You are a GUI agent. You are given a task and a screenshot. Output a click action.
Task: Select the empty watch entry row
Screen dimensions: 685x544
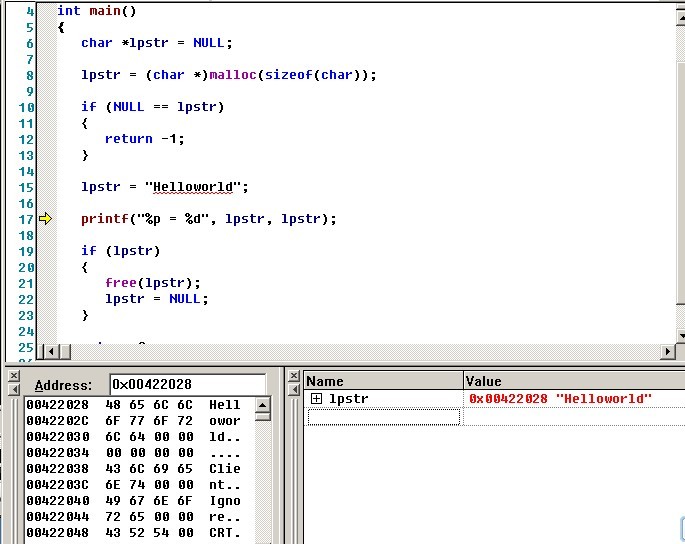tap(383, 416)
